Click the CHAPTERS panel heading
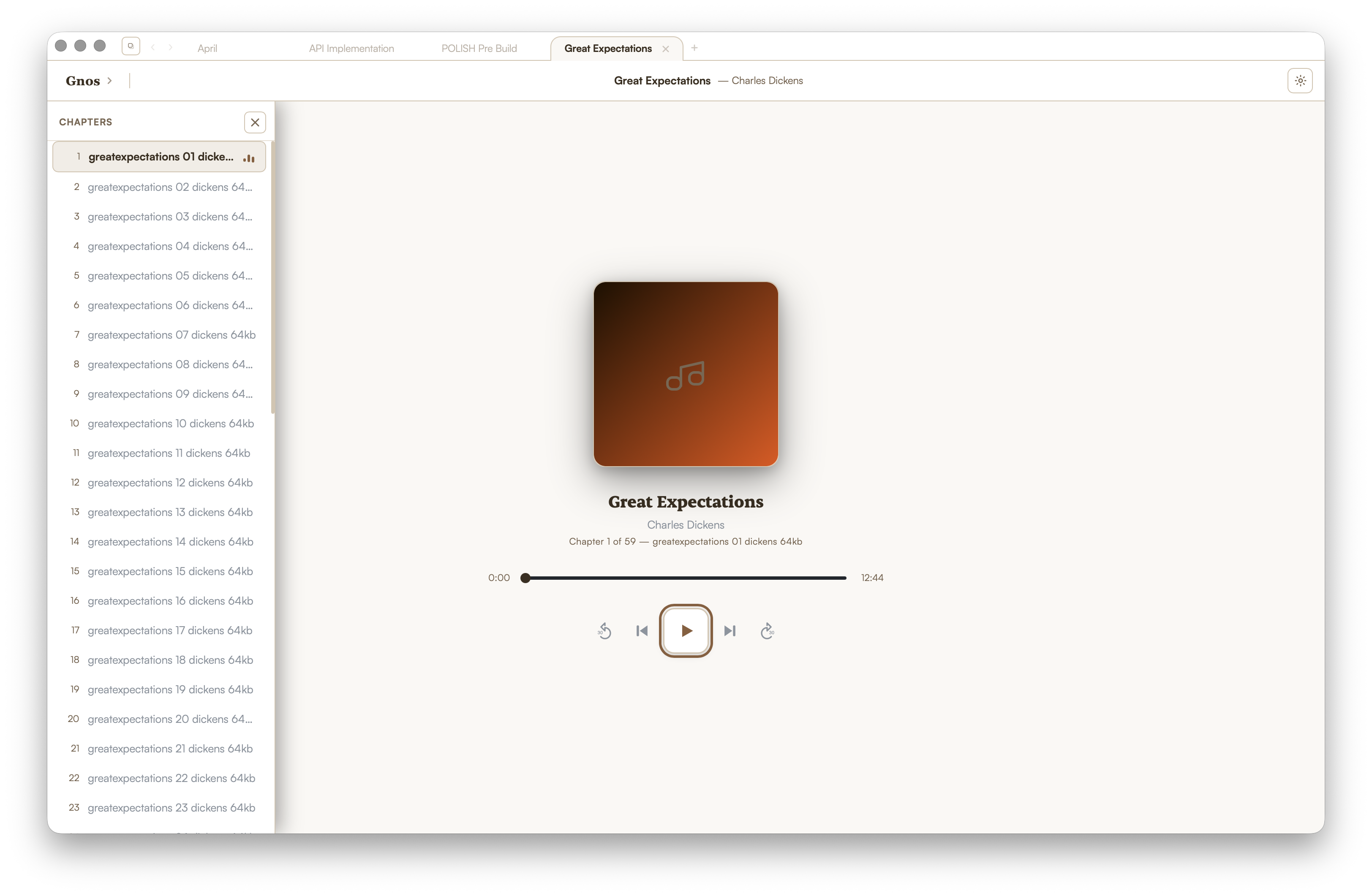The image size is (1372, 896). pyautogui.click(x=85, y=122)
